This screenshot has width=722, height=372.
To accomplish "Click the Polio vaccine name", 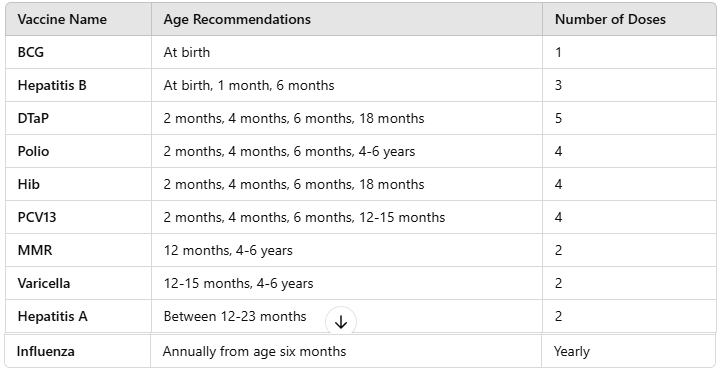I will click(33, 151).
